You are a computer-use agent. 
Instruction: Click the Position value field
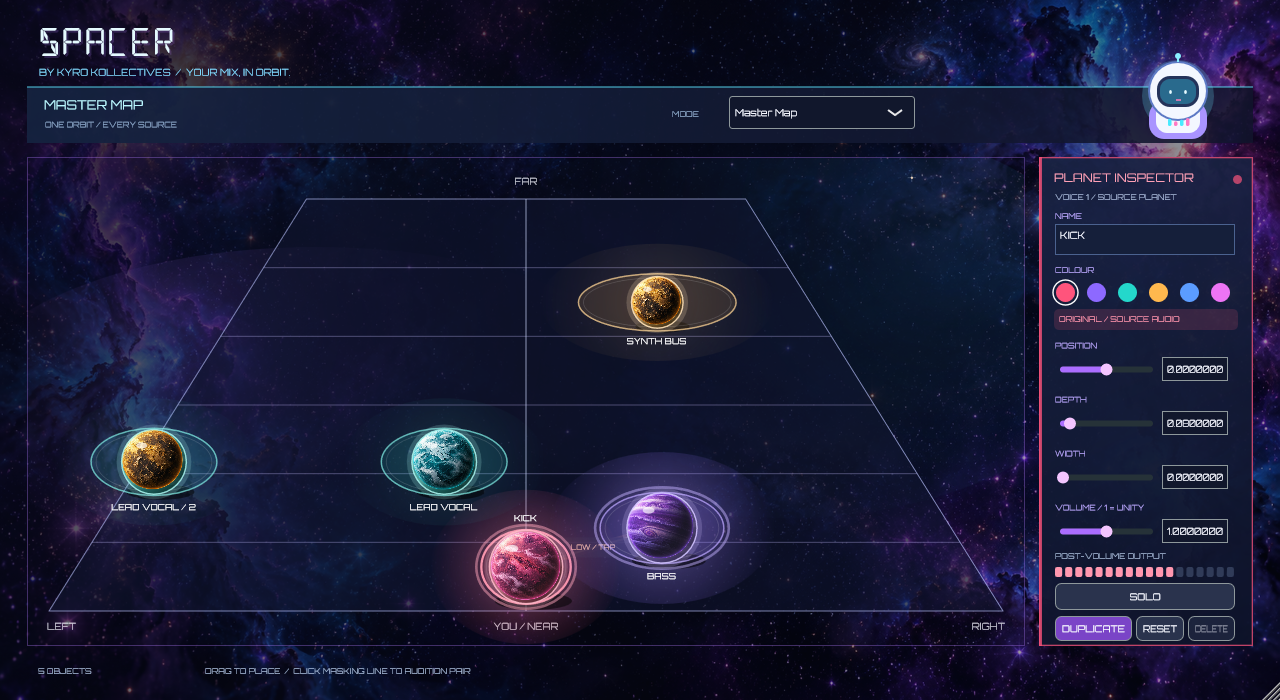(1195, 369)
